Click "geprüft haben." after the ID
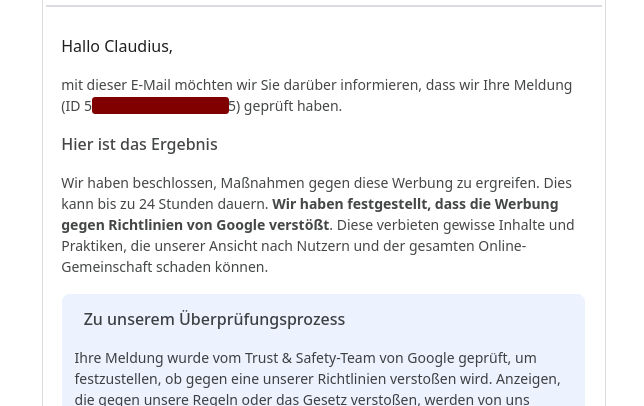 pos(292,106)
